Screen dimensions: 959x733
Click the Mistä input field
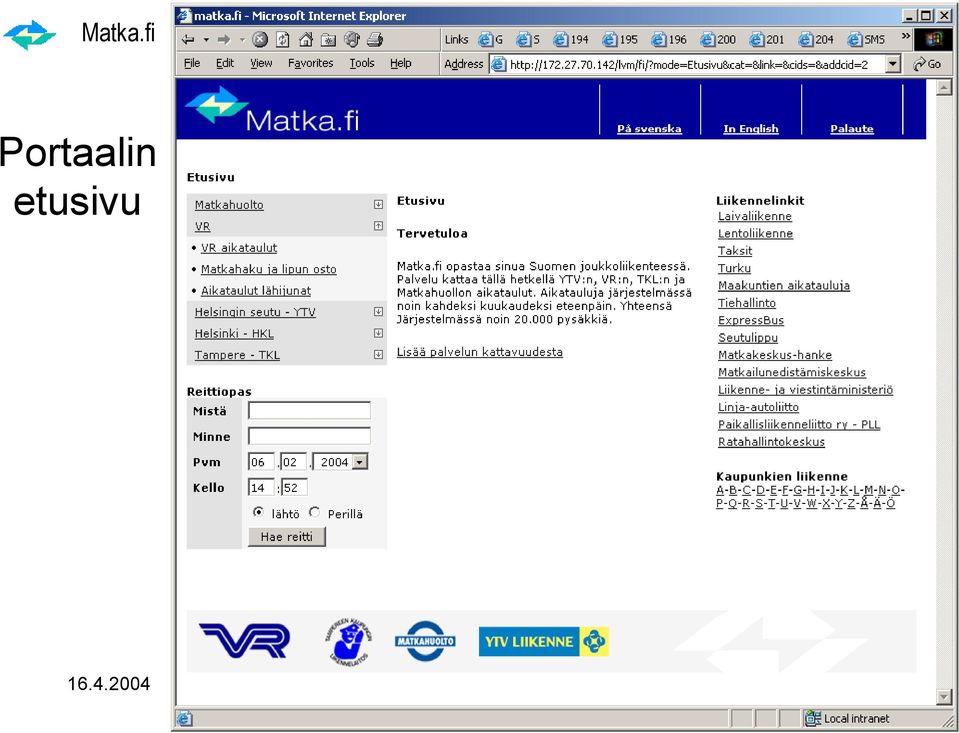(x=309, y=411)
